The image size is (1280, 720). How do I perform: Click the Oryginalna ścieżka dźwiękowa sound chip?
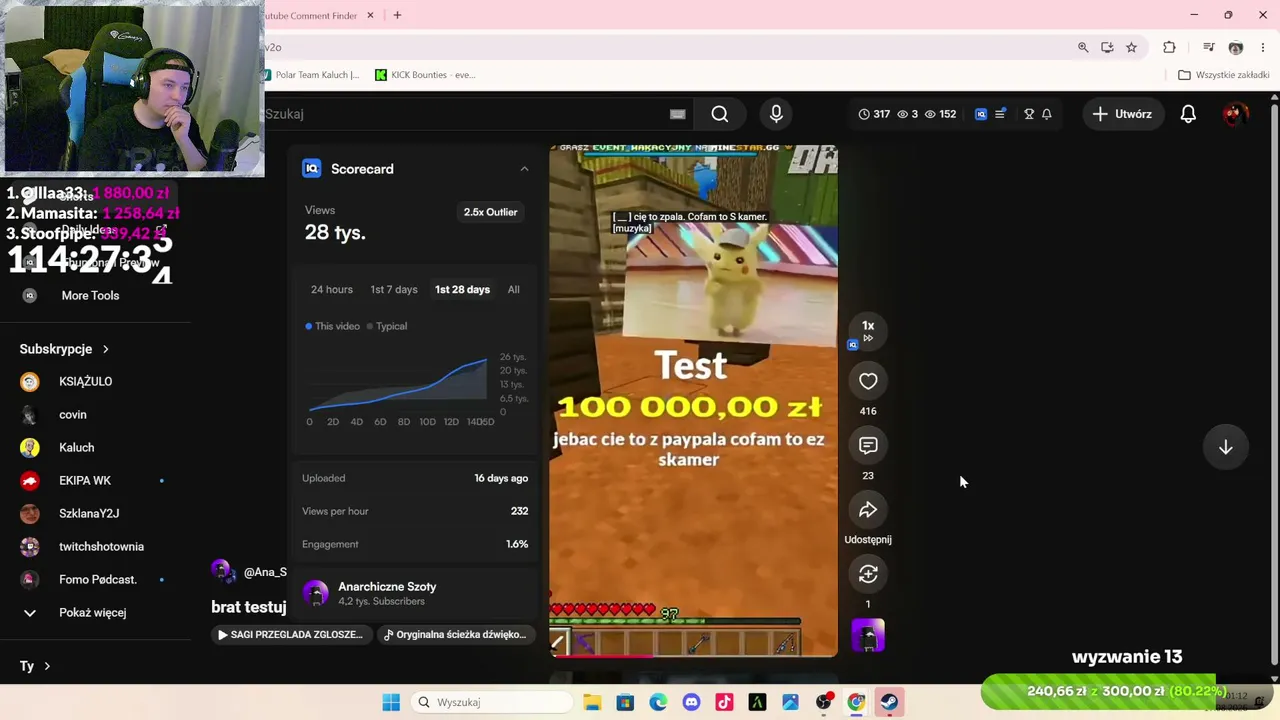[455, 635]
